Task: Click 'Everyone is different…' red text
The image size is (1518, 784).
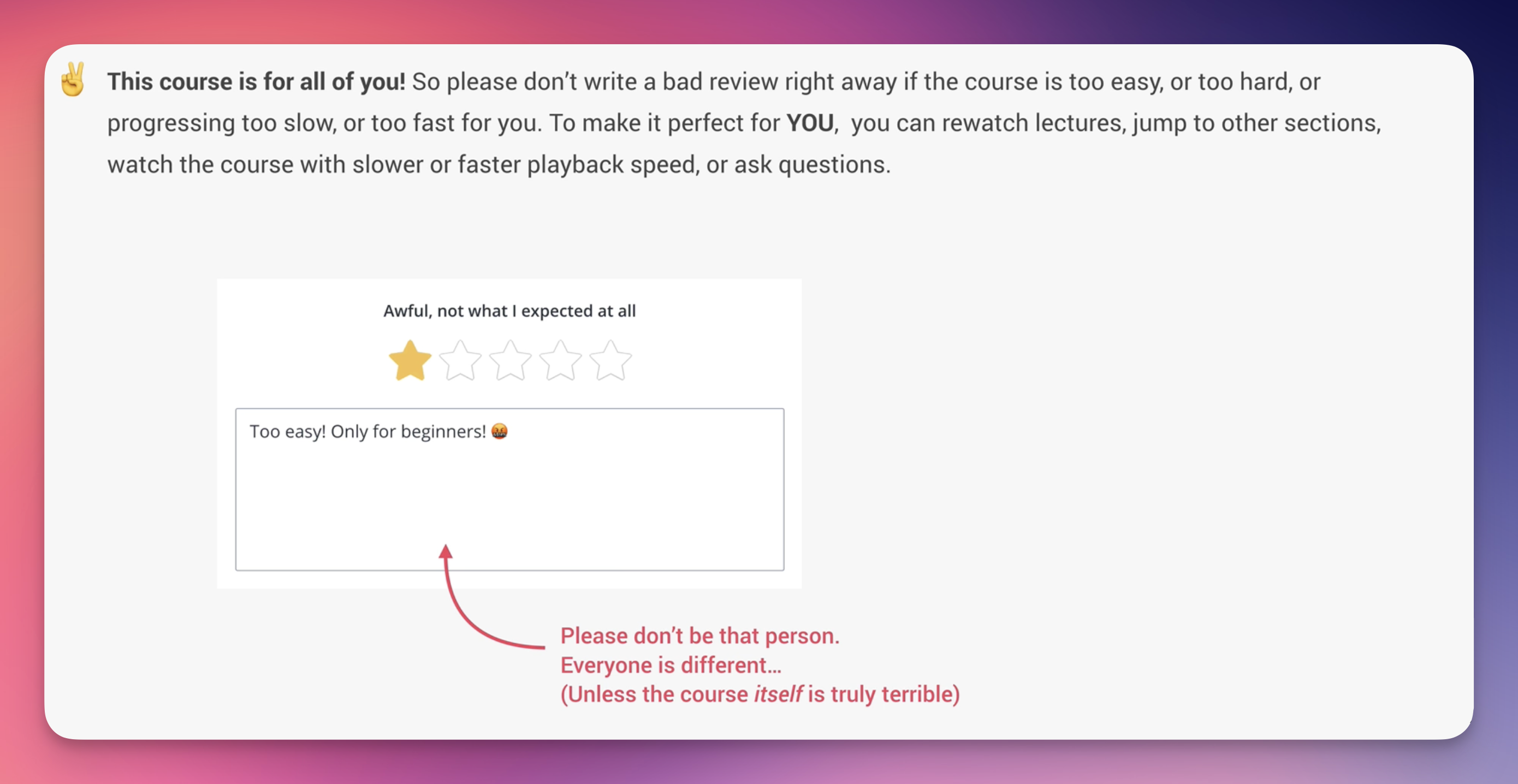Action: coord(671,665)
